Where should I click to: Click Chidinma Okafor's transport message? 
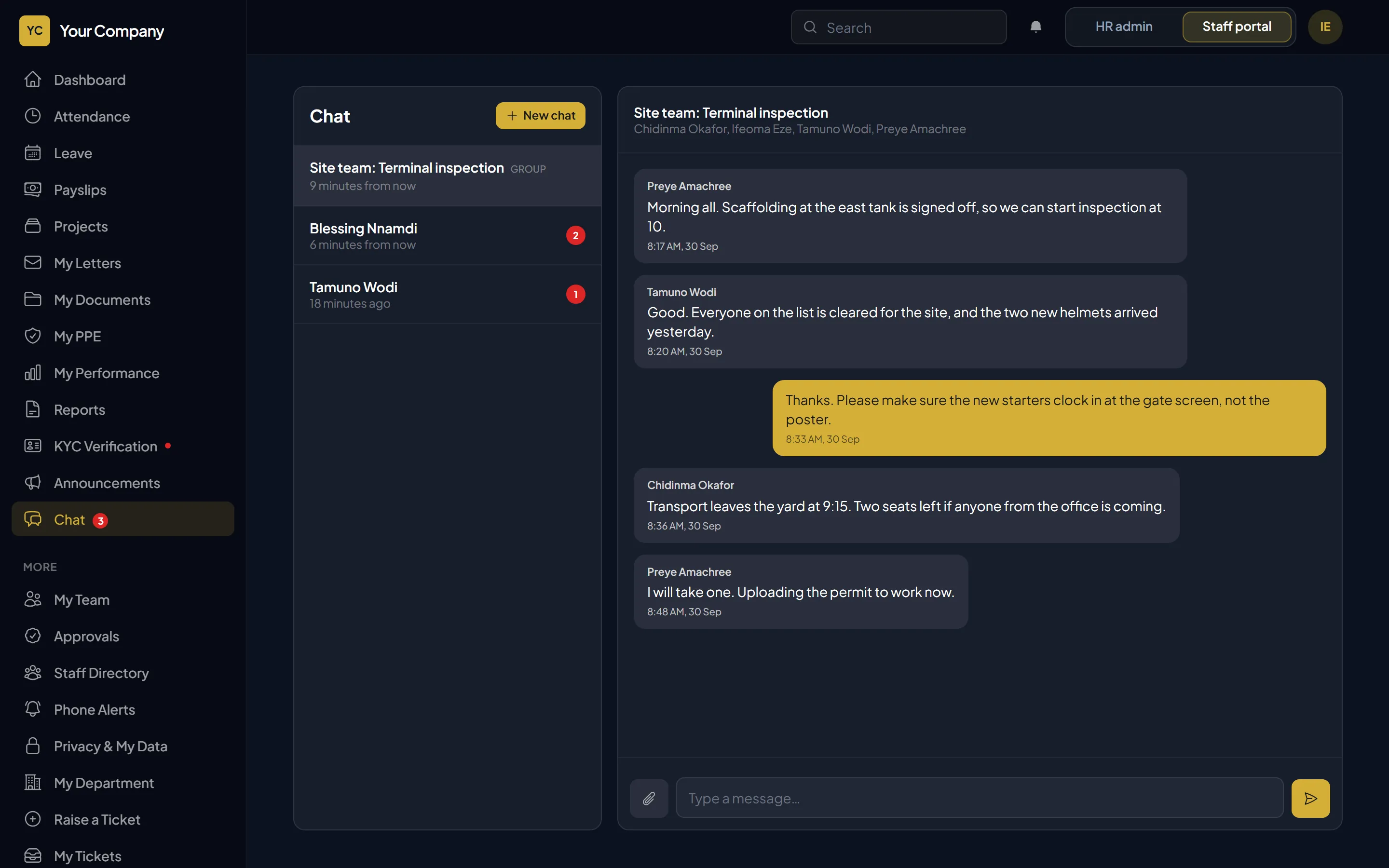(906, 505)
